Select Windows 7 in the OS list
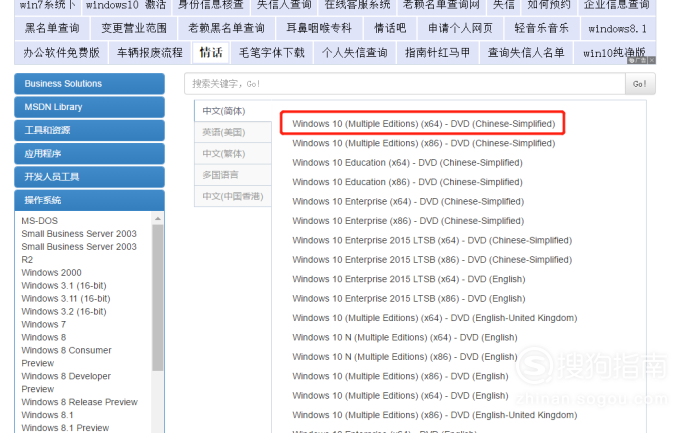 tap(43, 324)
